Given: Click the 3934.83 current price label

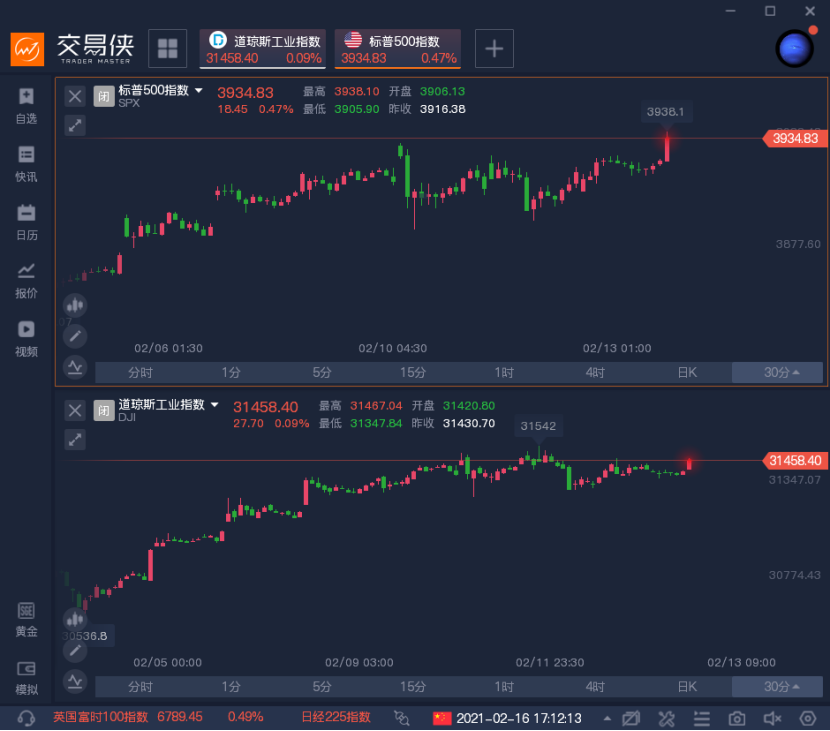Looking at the screenshot, I should 795,138.
